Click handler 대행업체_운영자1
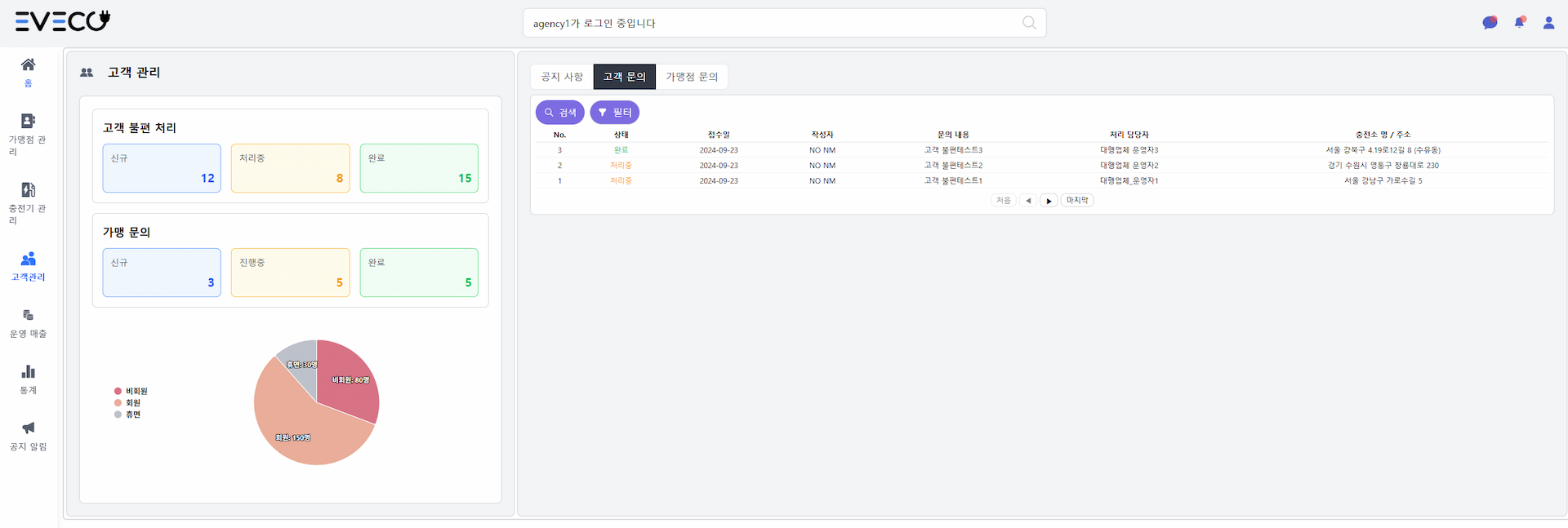The height and width of the screenshot is (528, 1568). pyautogui.click(x=1129, y=181)
